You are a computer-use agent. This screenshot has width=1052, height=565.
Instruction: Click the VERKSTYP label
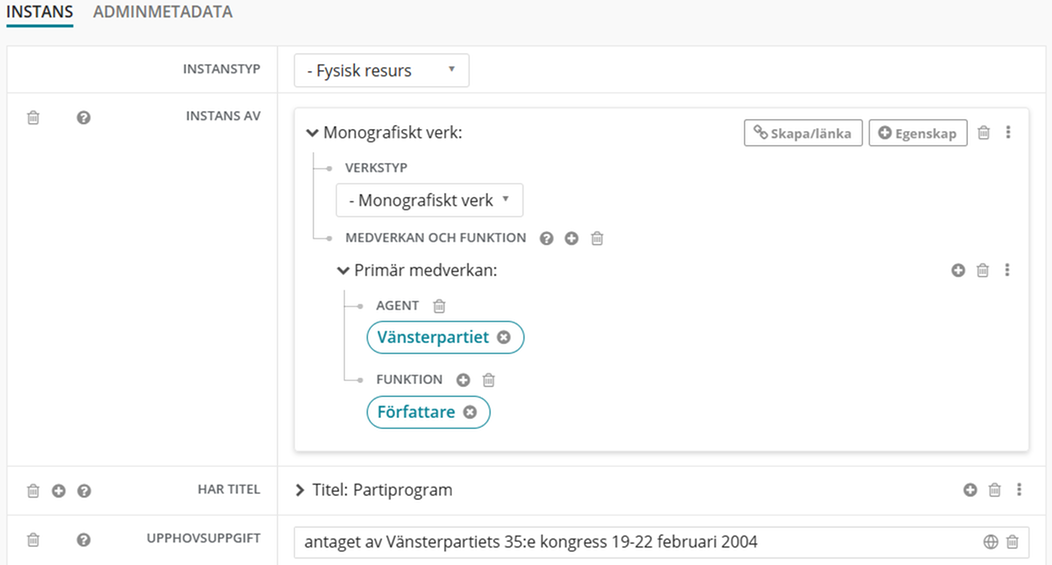[376, 168]
